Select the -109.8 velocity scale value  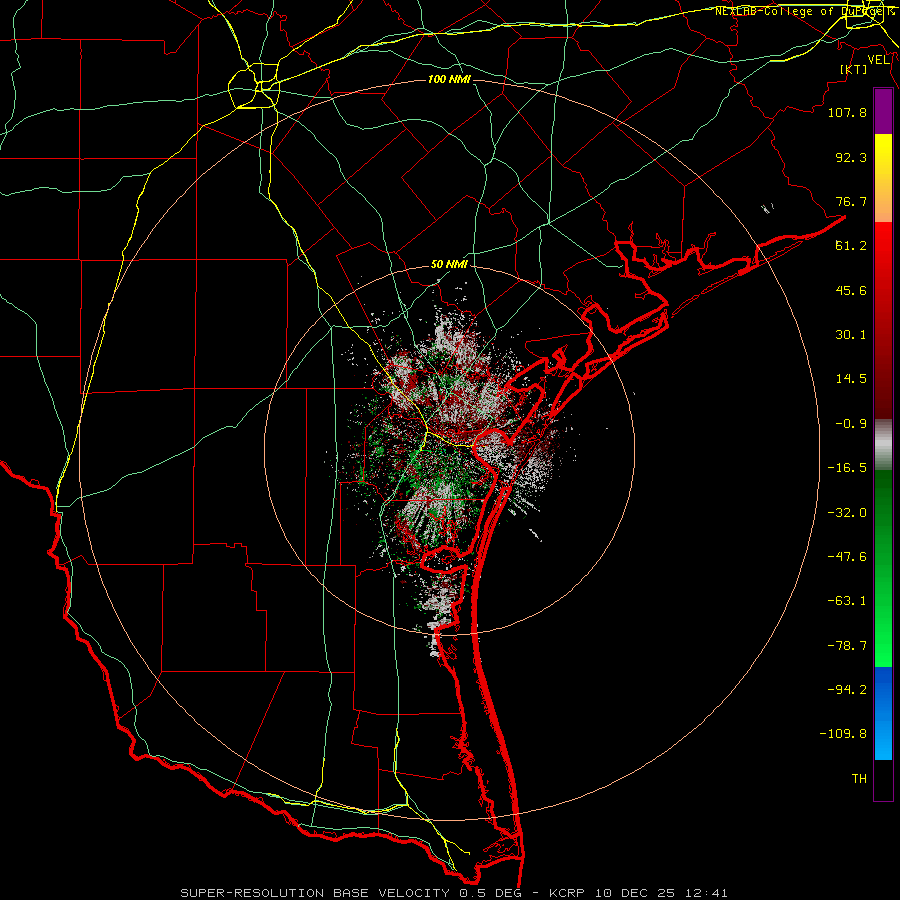[x=843, y=734]
